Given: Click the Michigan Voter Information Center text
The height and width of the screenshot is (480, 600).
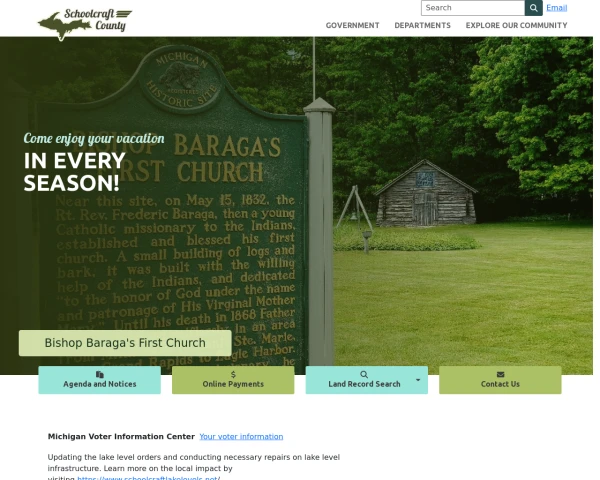Looking at the screenshot, I should pyautogui.click(x=121, y=436).
